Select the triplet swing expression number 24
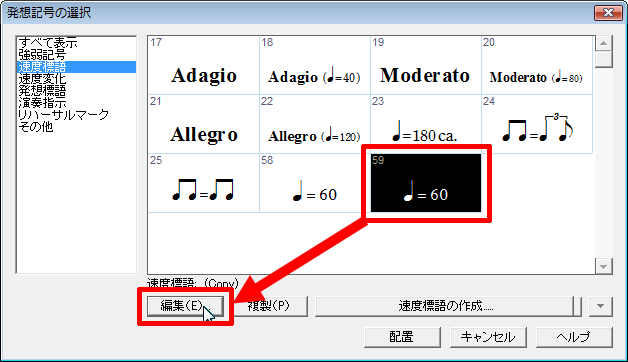This screenshot has width=628, height=362. pos(537,124)
